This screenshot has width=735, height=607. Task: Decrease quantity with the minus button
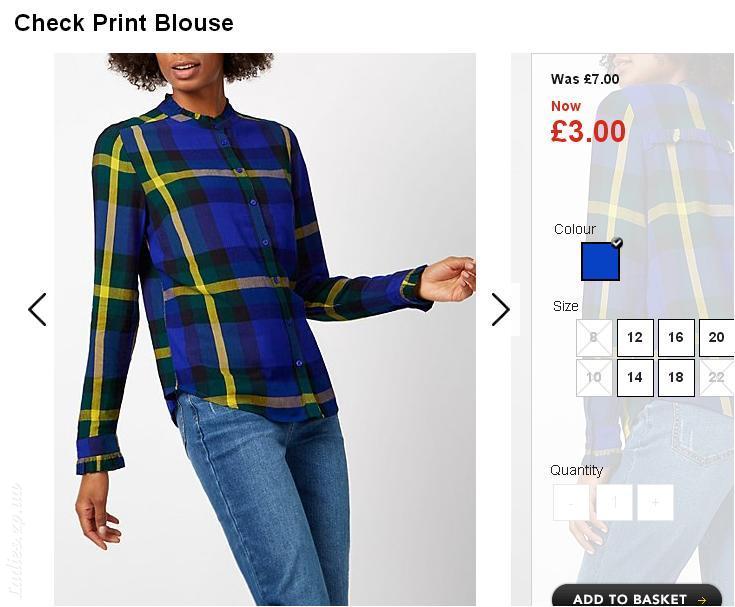[x=571, y=503]
